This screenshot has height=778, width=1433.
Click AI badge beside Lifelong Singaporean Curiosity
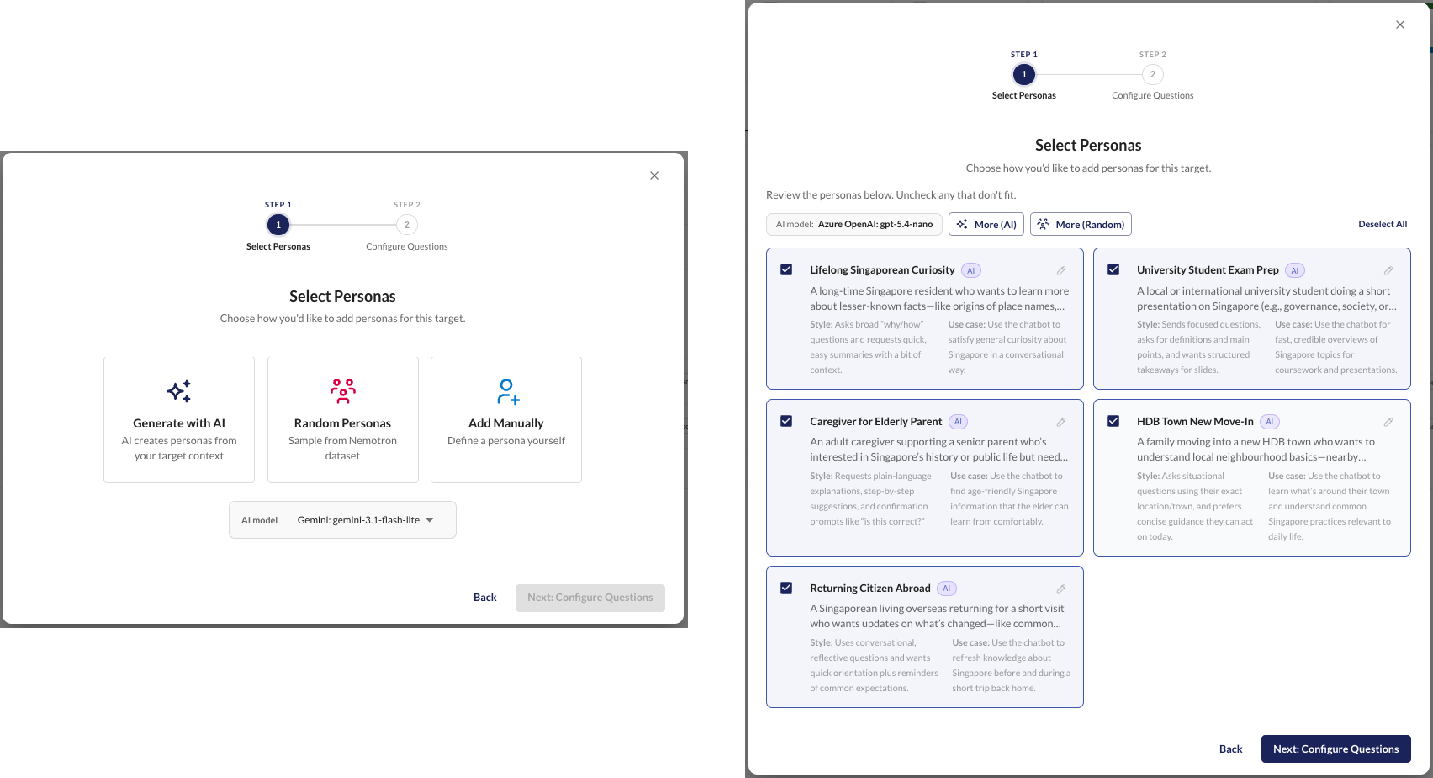[x=971, y=270]
